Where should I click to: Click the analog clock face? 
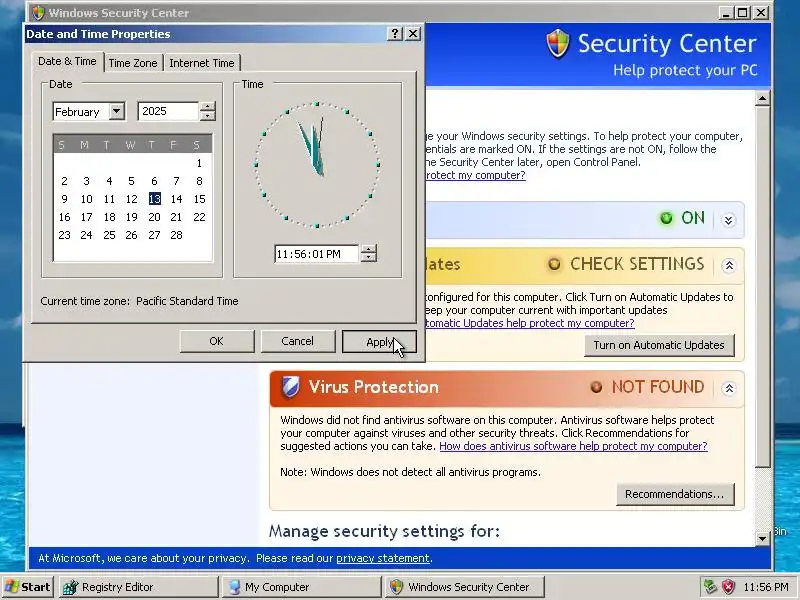click(317, 164)
